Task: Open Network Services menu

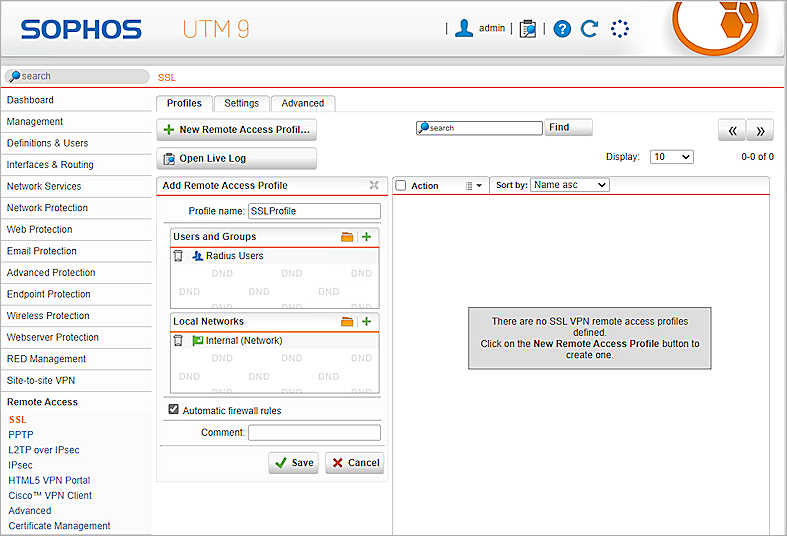Action: point(76,186)
